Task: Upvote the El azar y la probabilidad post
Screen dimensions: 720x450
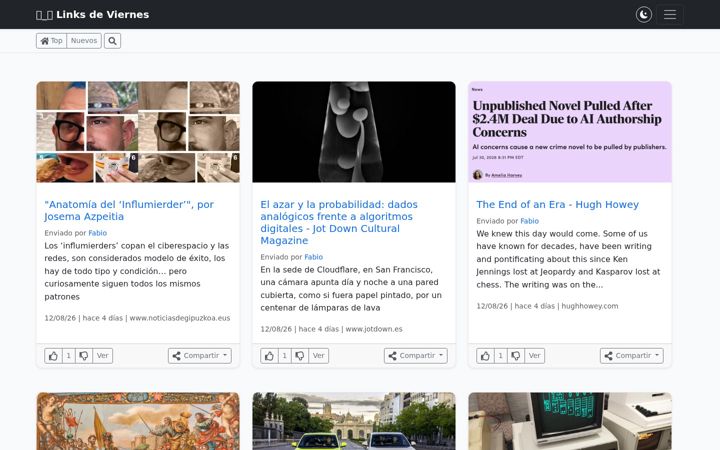Action: (269, 356)
